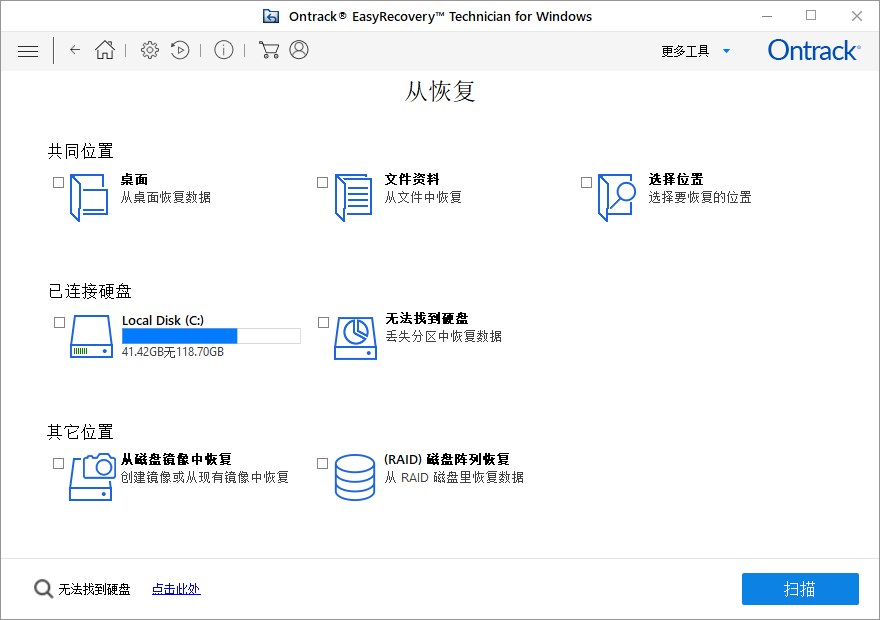The width and height of the screenshot is (880, 620).
Task: Check the 文件资料 checkbox
Action: (x=322, y=182)
